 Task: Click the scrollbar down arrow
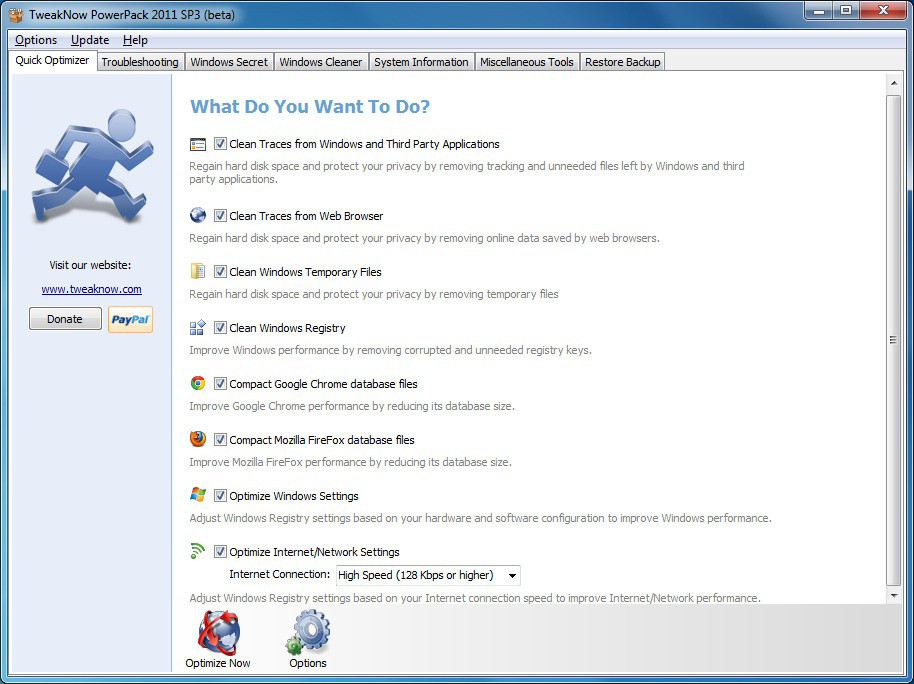tap(894, 595)
